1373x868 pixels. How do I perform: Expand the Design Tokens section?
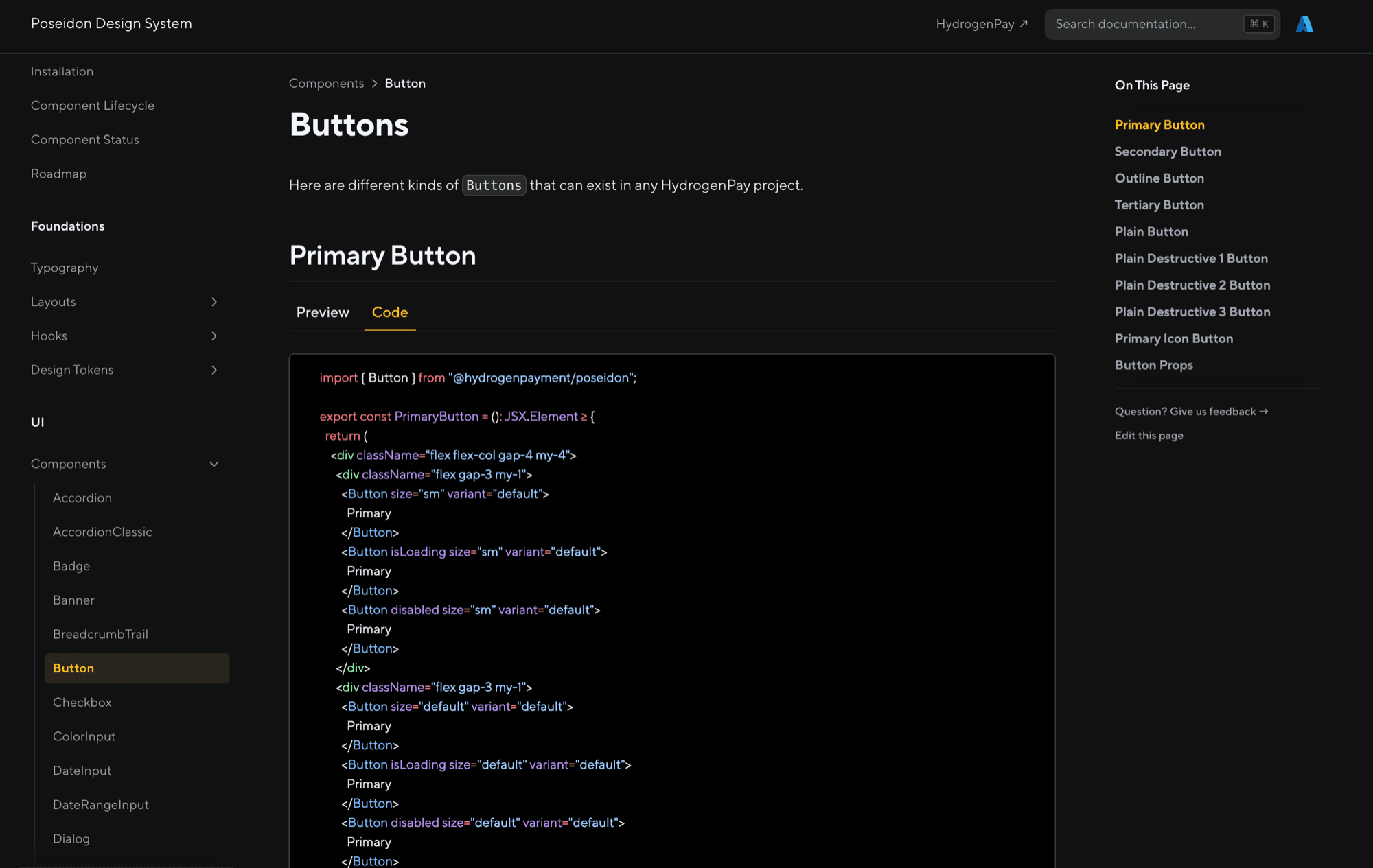[x=214, y=370]
